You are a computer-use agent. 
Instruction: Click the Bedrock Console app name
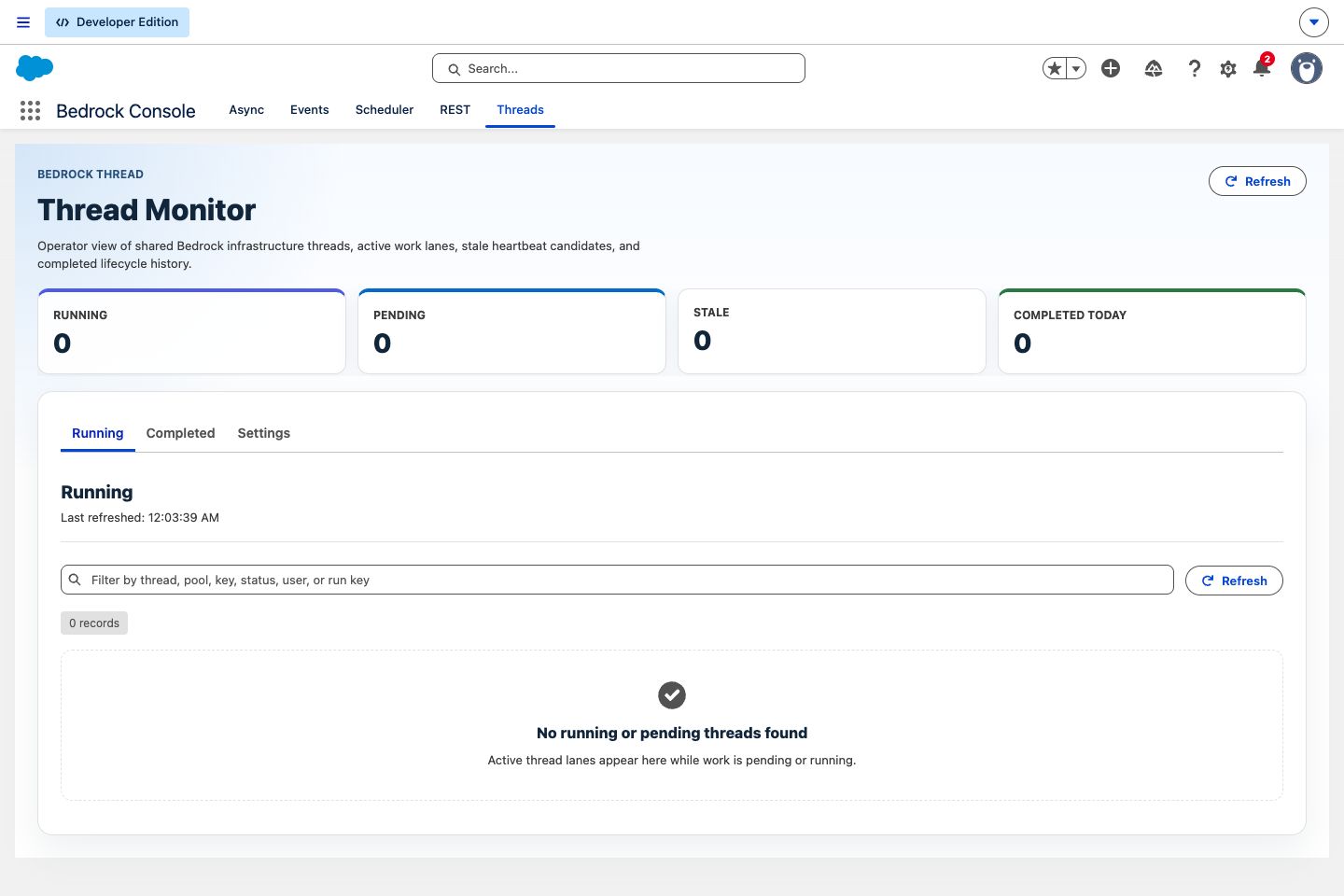click(x=126, y=111)
